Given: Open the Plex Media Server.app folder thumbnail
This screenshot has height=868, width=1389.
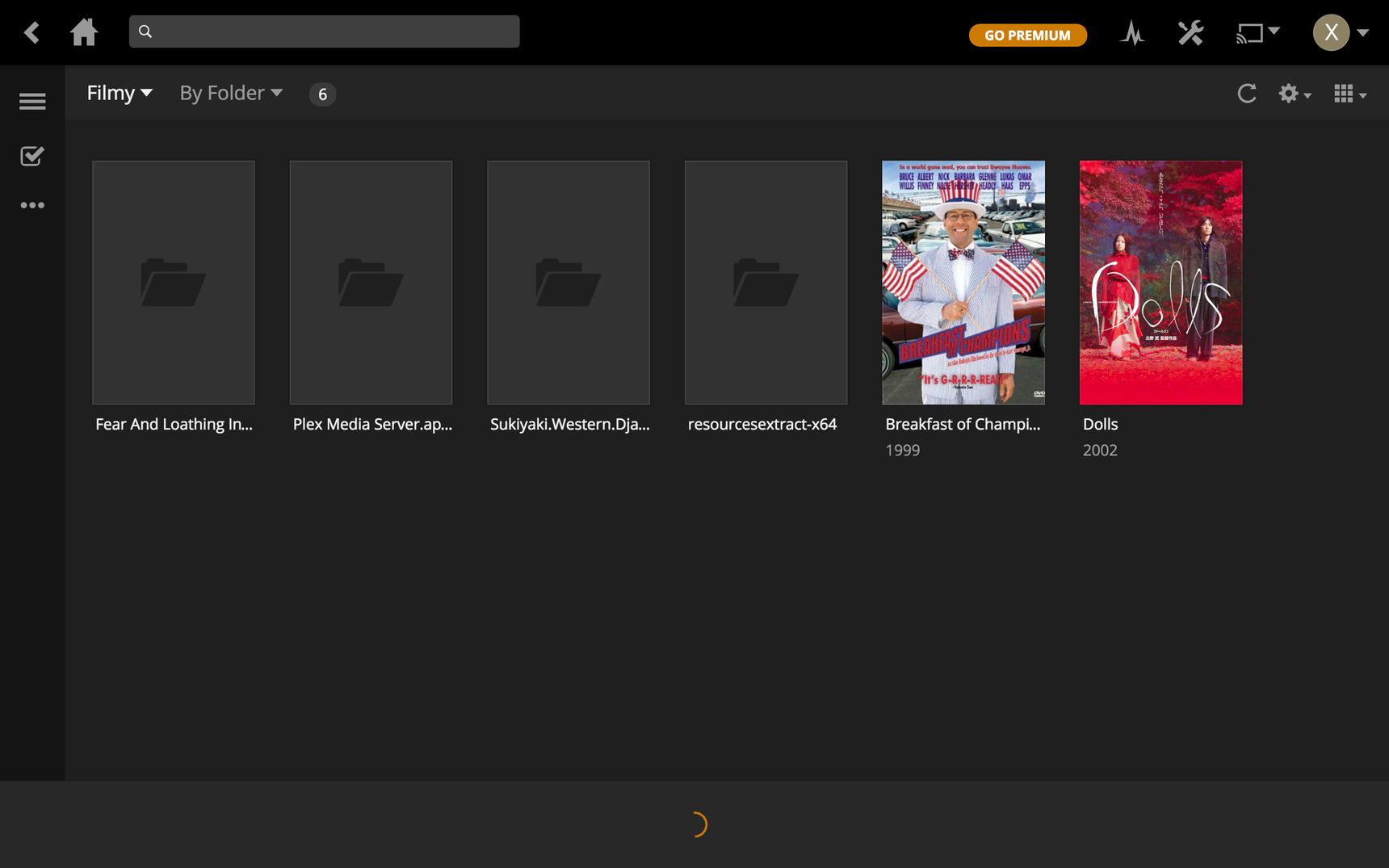Looking at the screenshot, I should tap(371, 283).
